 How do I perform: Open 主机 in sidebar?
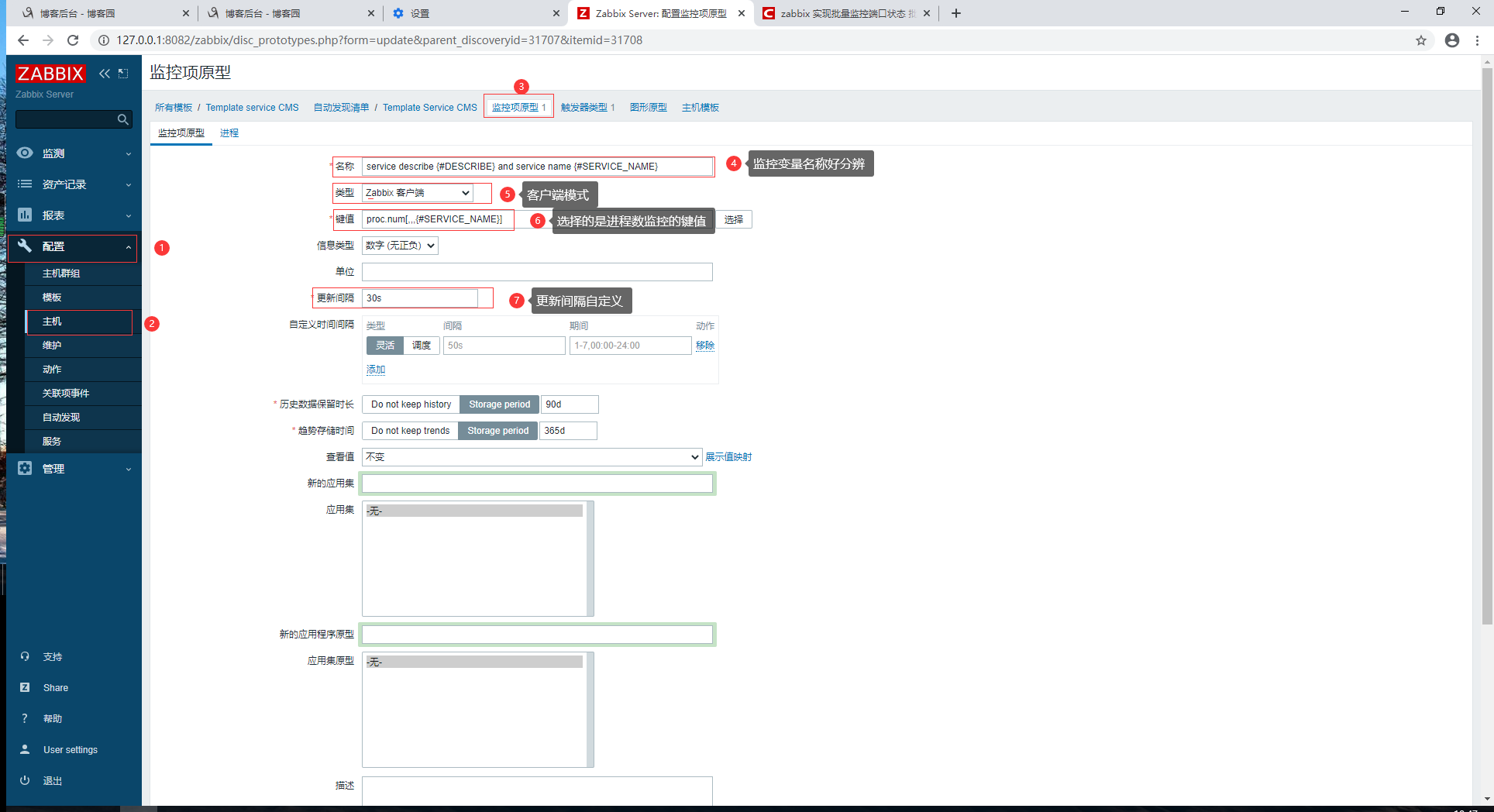point(52,322)
